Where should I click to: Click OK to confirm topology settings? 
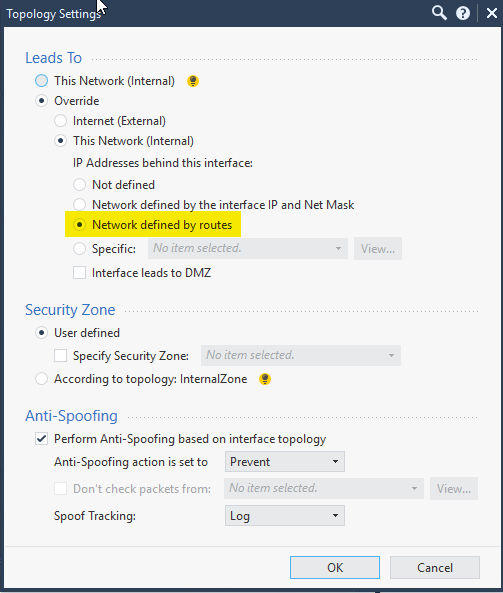pos(335,567)
